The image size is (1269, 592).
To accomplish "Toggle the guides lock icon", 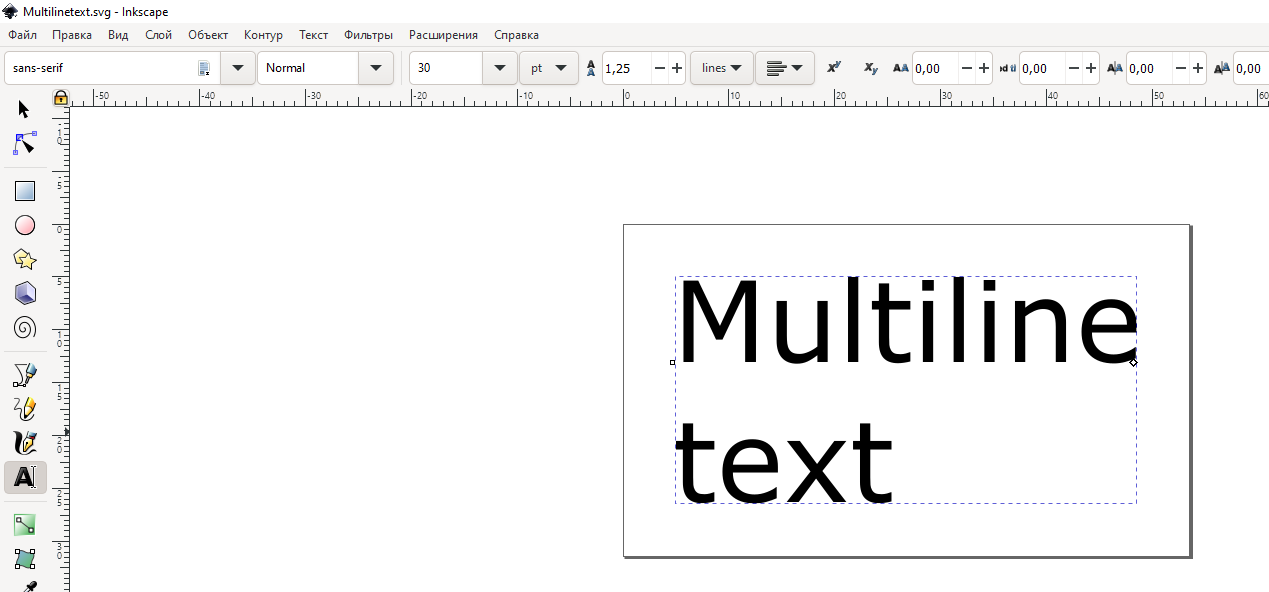I will [x=61, y=98].
